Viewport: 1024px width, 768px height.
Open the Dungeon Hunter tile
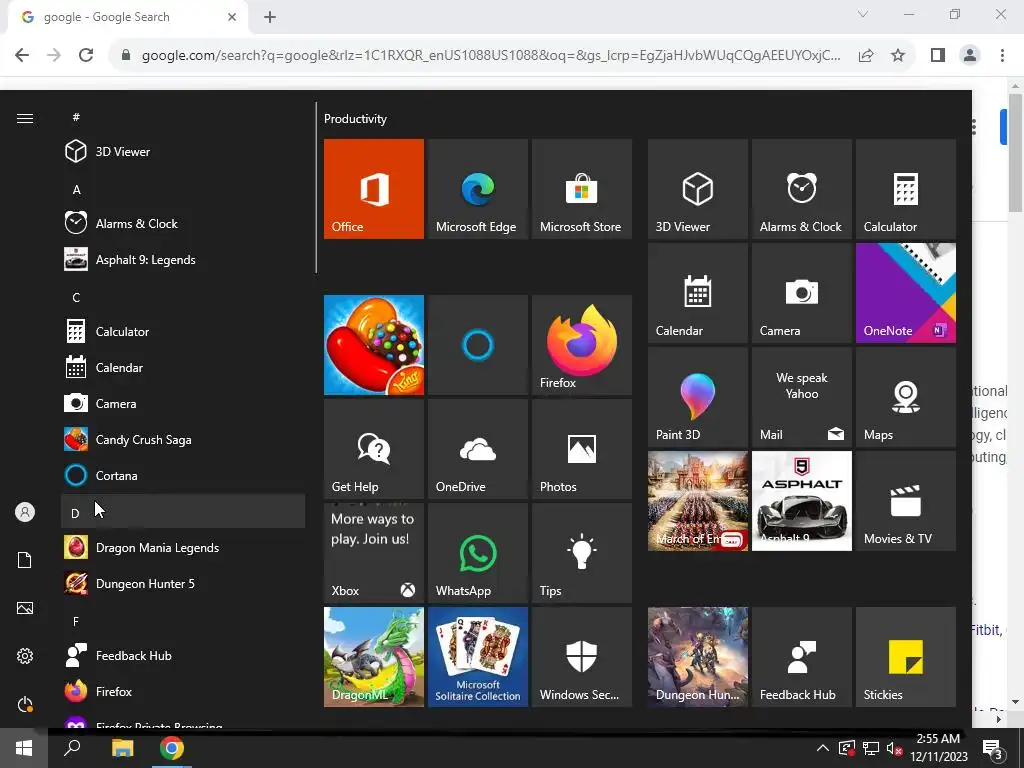coord(697,656)
